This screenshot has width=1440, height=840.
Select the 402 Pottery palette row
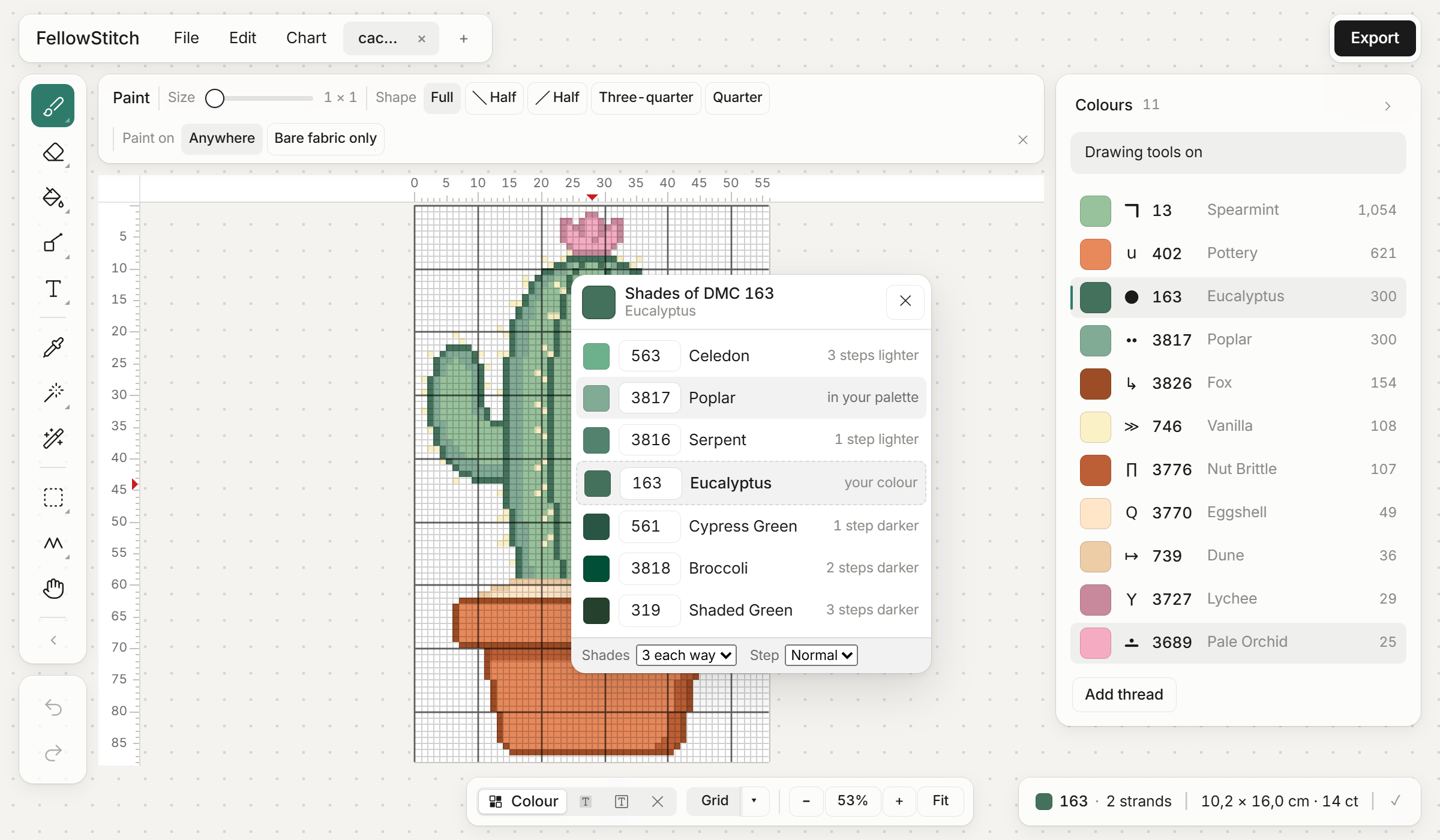1238,254
